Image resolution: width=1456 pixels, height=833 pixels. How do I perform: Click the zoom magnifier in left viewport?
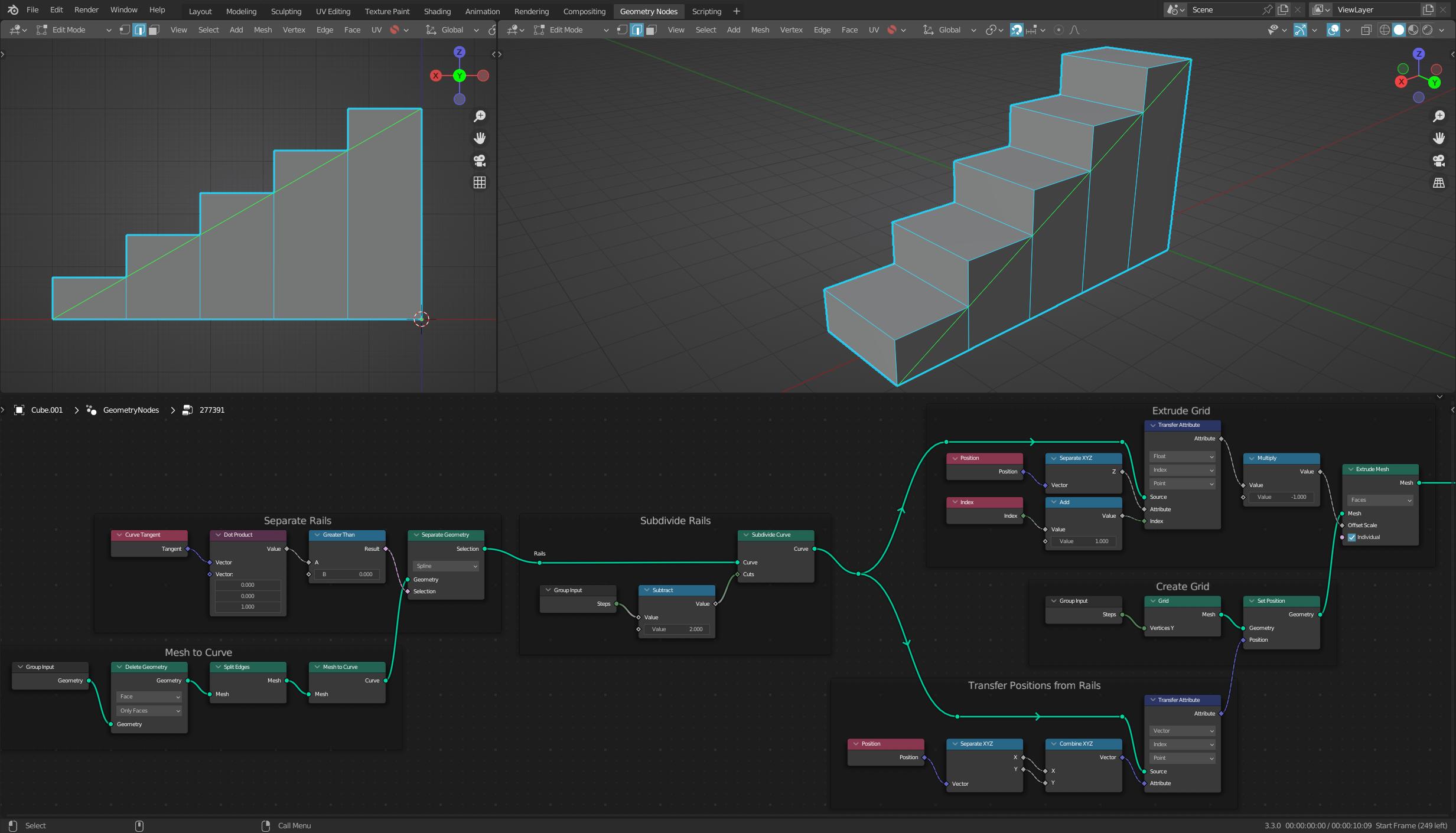(480, 116)
